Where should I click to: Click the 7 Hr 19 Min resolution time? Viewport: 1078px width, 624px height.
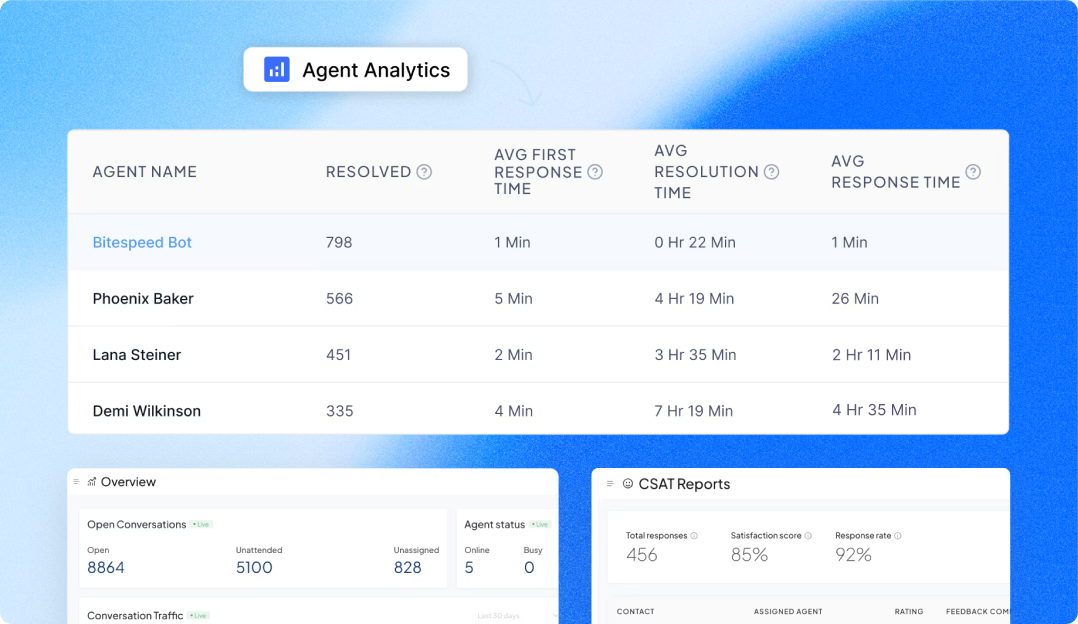(x=694, y=411)
